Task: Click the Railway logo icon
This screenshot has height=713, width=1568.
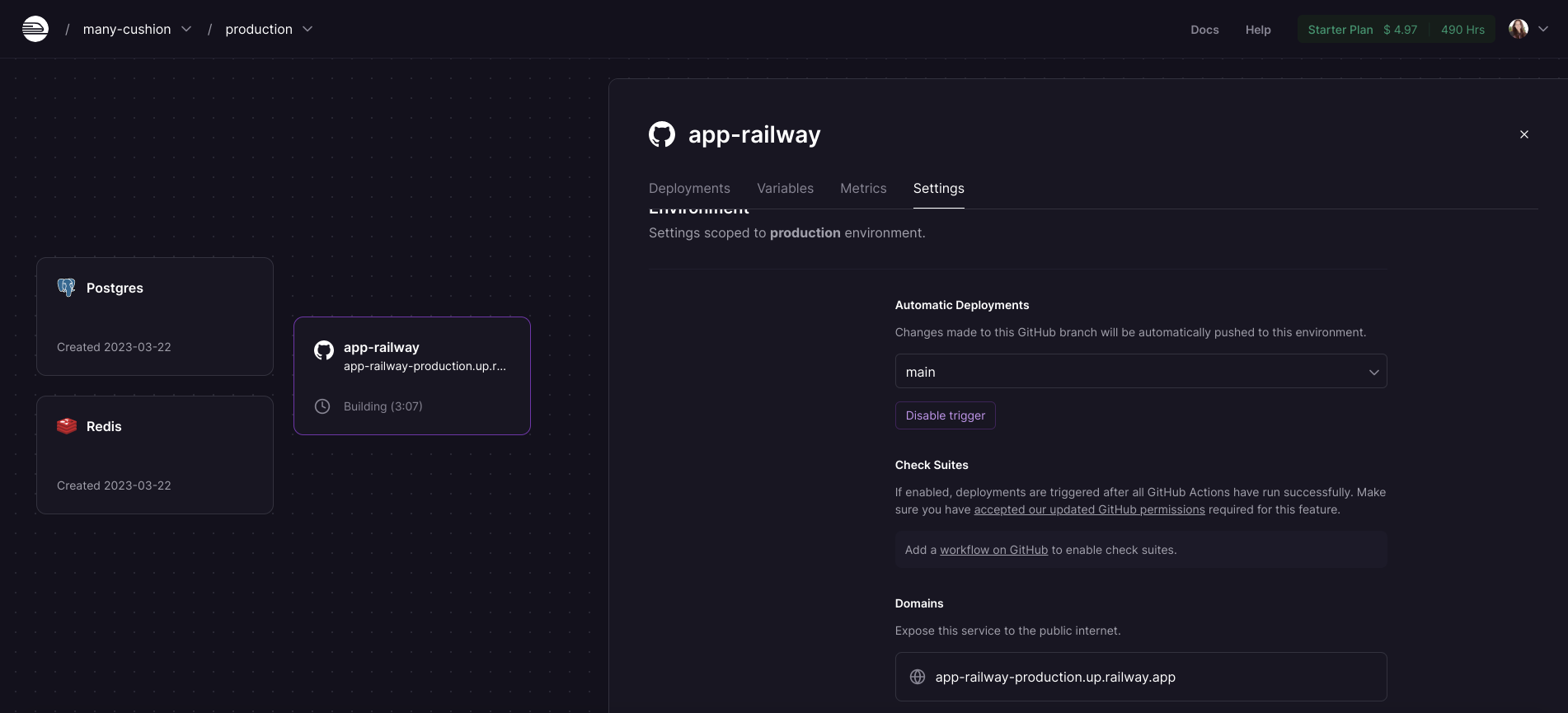Action: [35, 29]
